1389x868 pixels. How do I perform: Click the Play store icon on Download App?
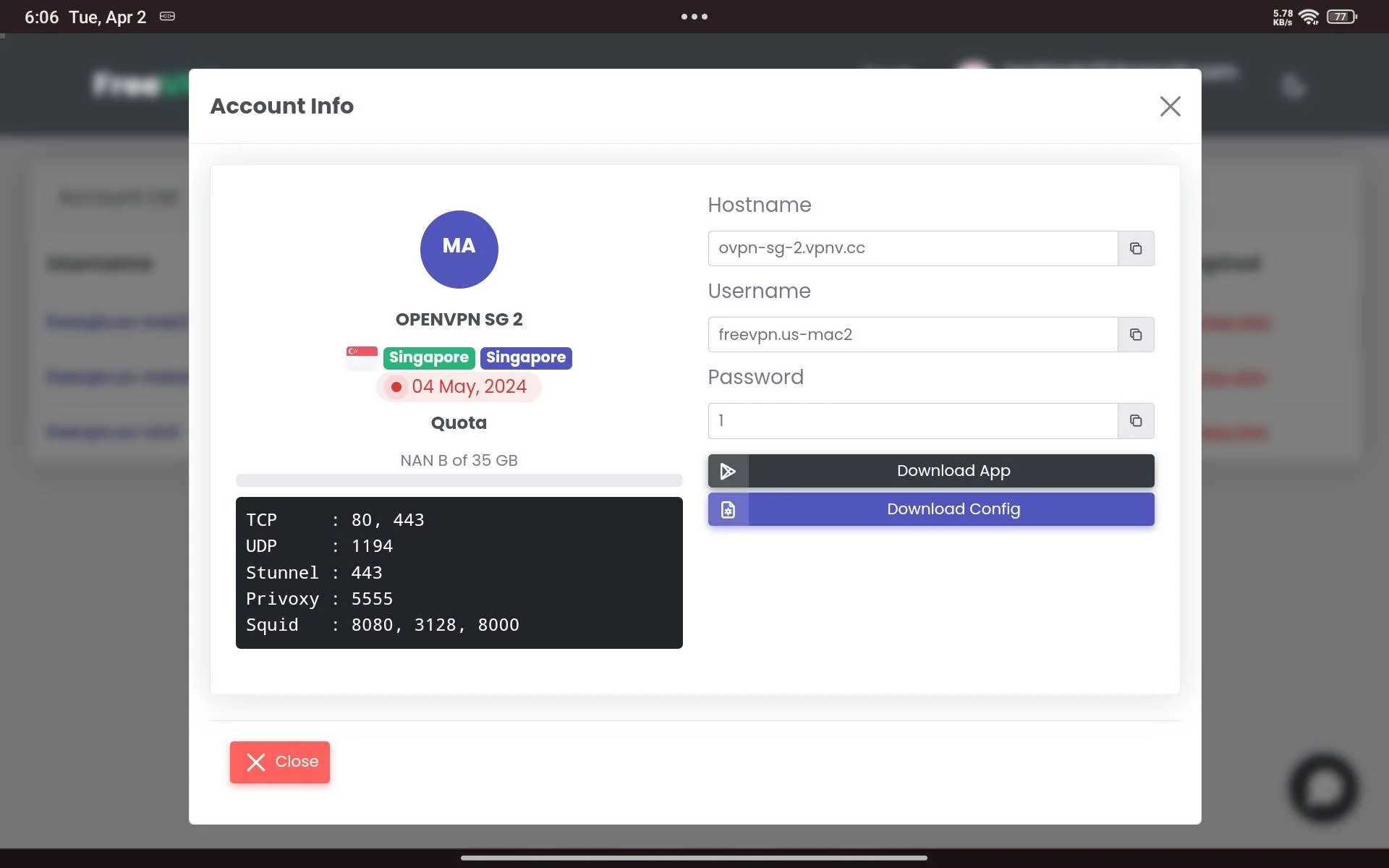point(728,471)
